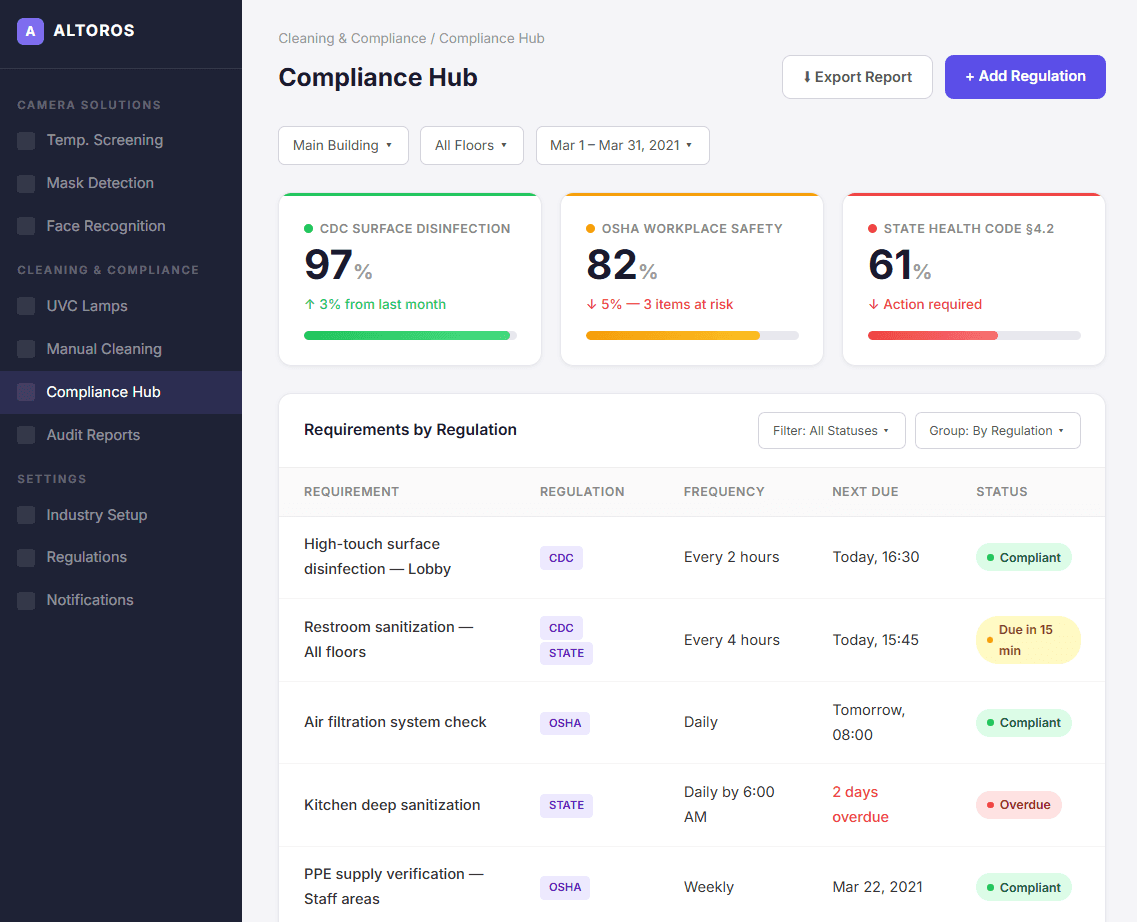This screenshot has width=1137, height=922.
Task: Open the Mar 1 – Mar 31 date range dropdown
Action: click(622, 146)
